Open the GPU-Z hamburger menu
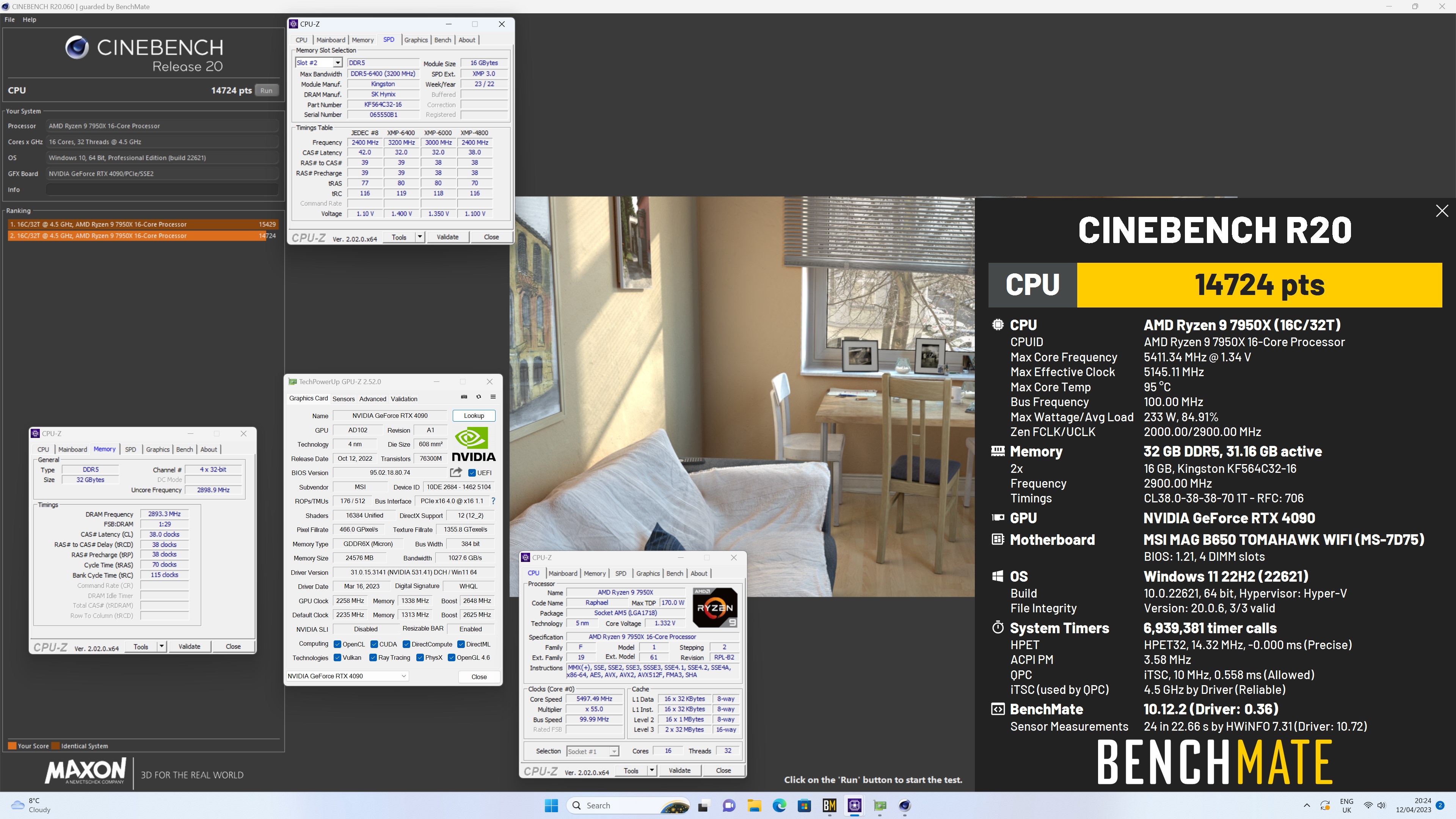1456x819 pixels. click(x=493, y=397)
